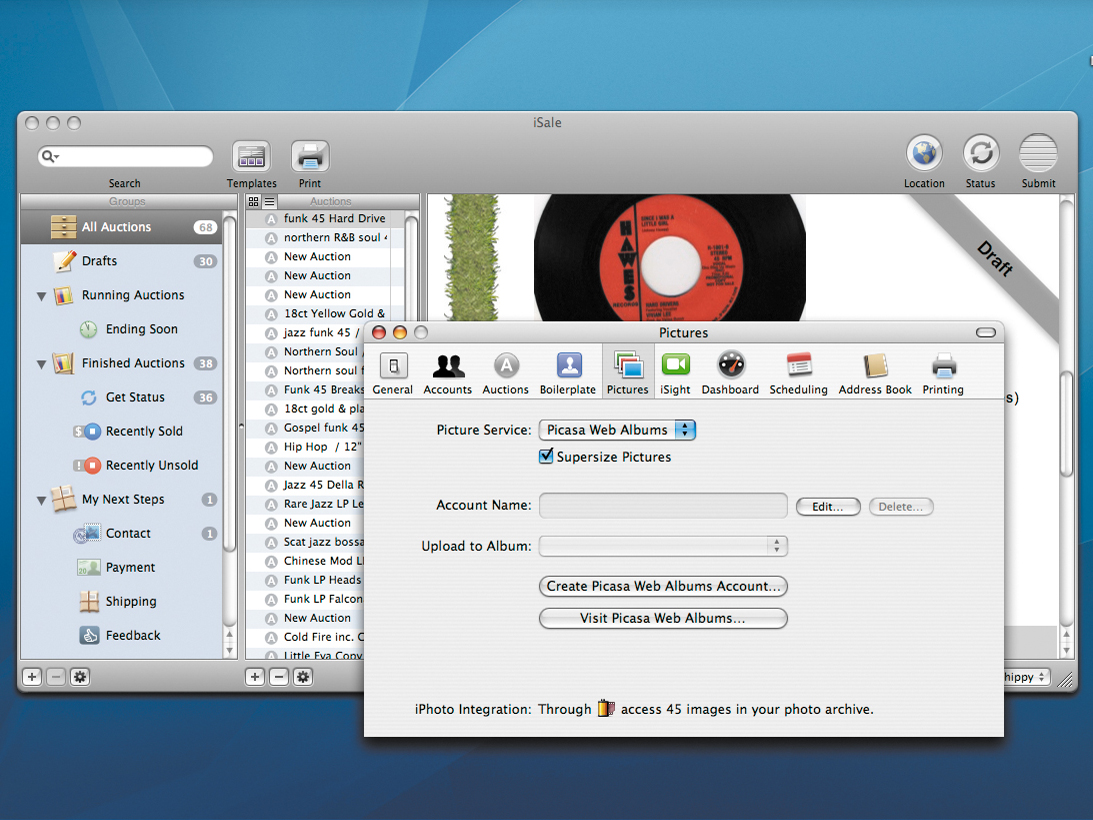Click the iPhoto film icon
Image resolution: width=1093 pixels, height=820 pixels.
click(606, 708)
